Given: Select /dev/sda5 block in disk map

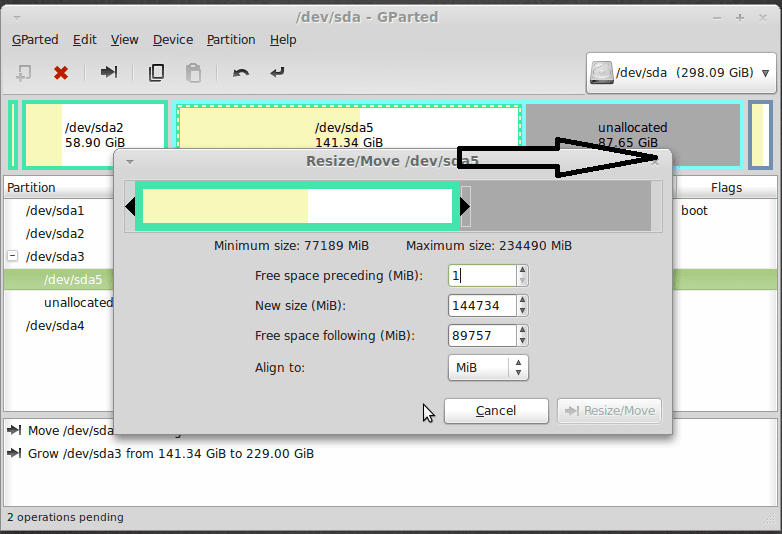Looking at the screenshot, I should coord(348,127).
